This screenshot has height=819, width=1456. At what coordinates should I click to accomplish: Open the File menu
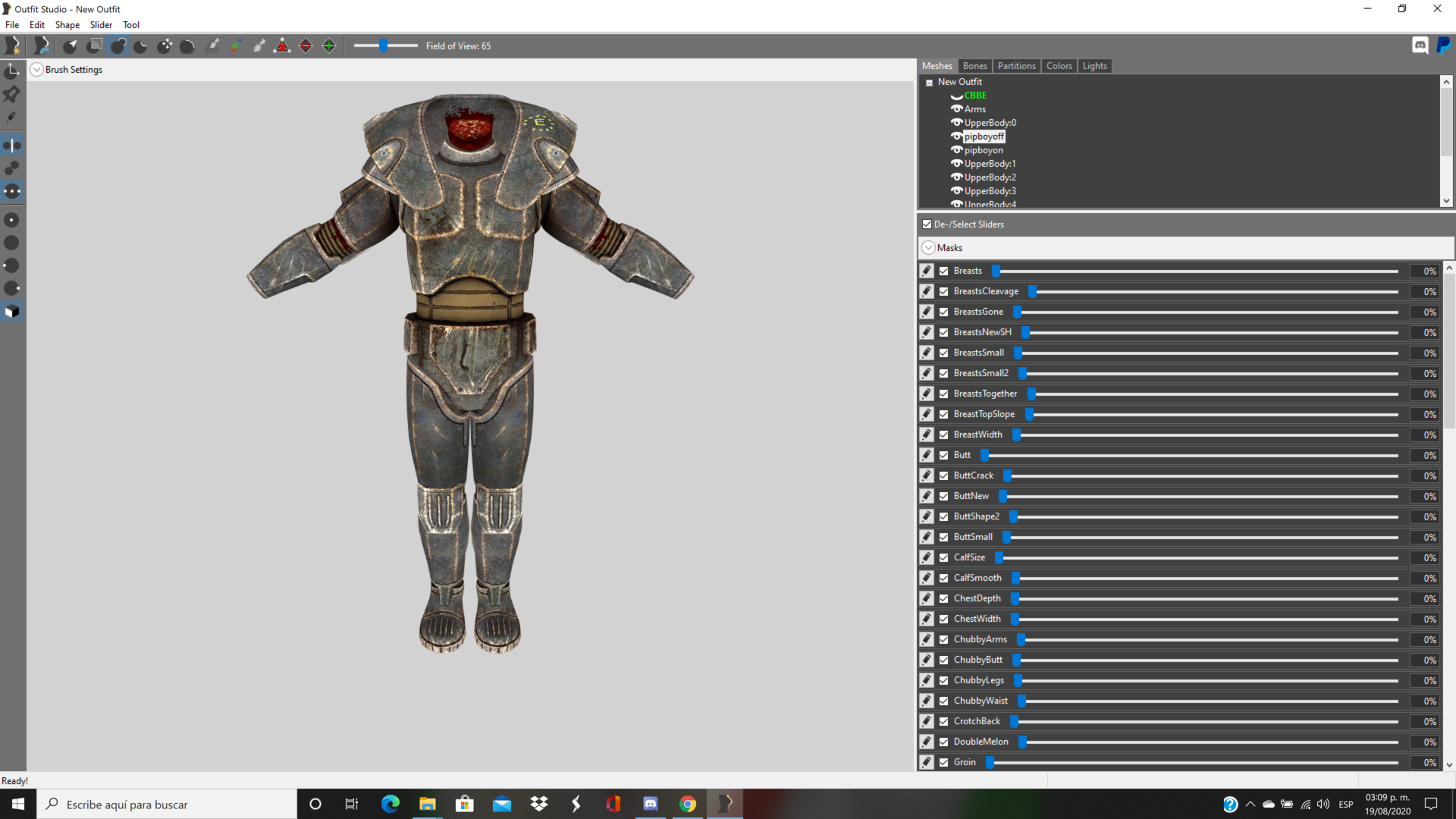click(12, 25)
